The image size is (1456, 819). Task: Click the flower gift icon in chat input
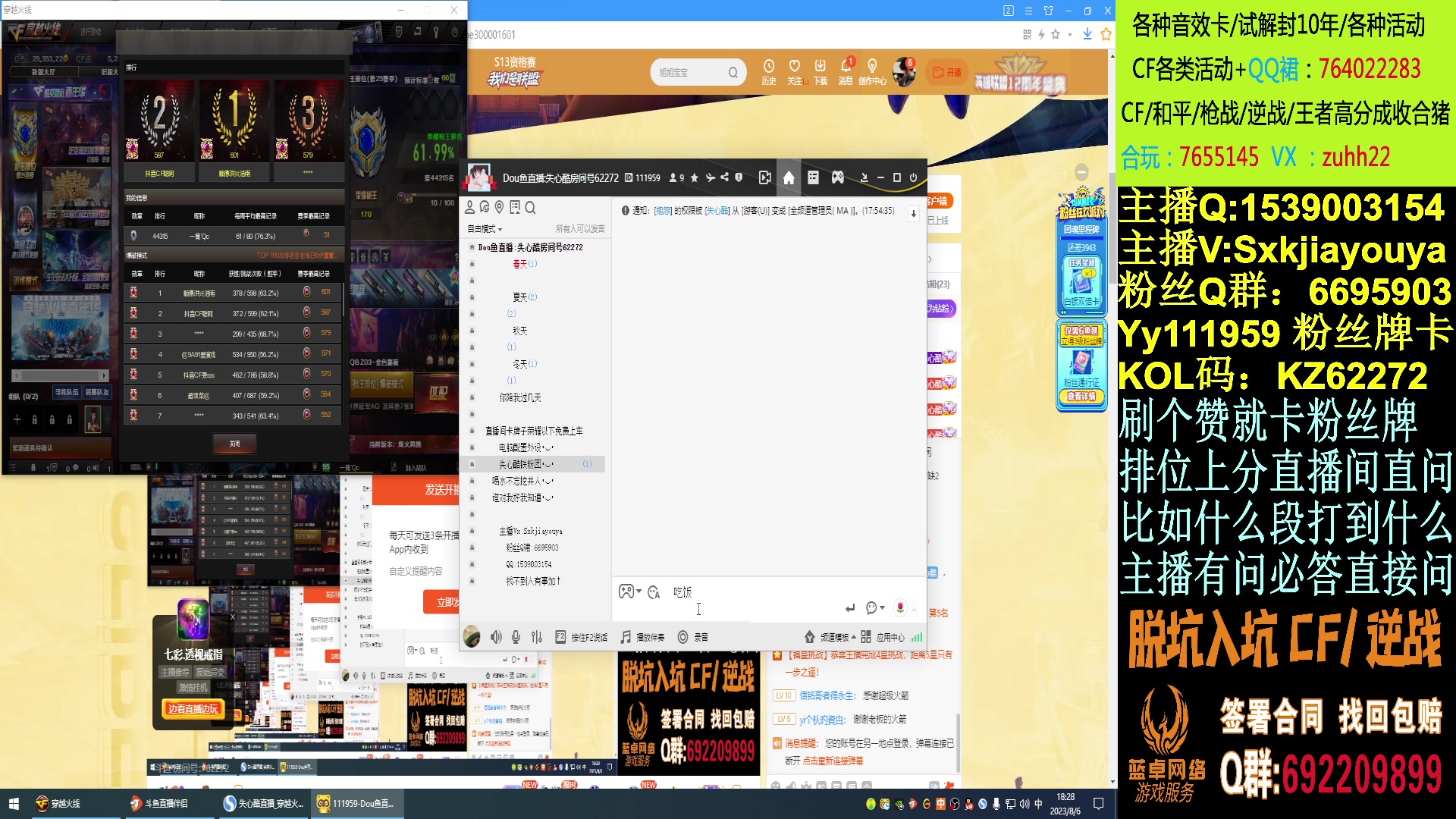pos(900,607)
